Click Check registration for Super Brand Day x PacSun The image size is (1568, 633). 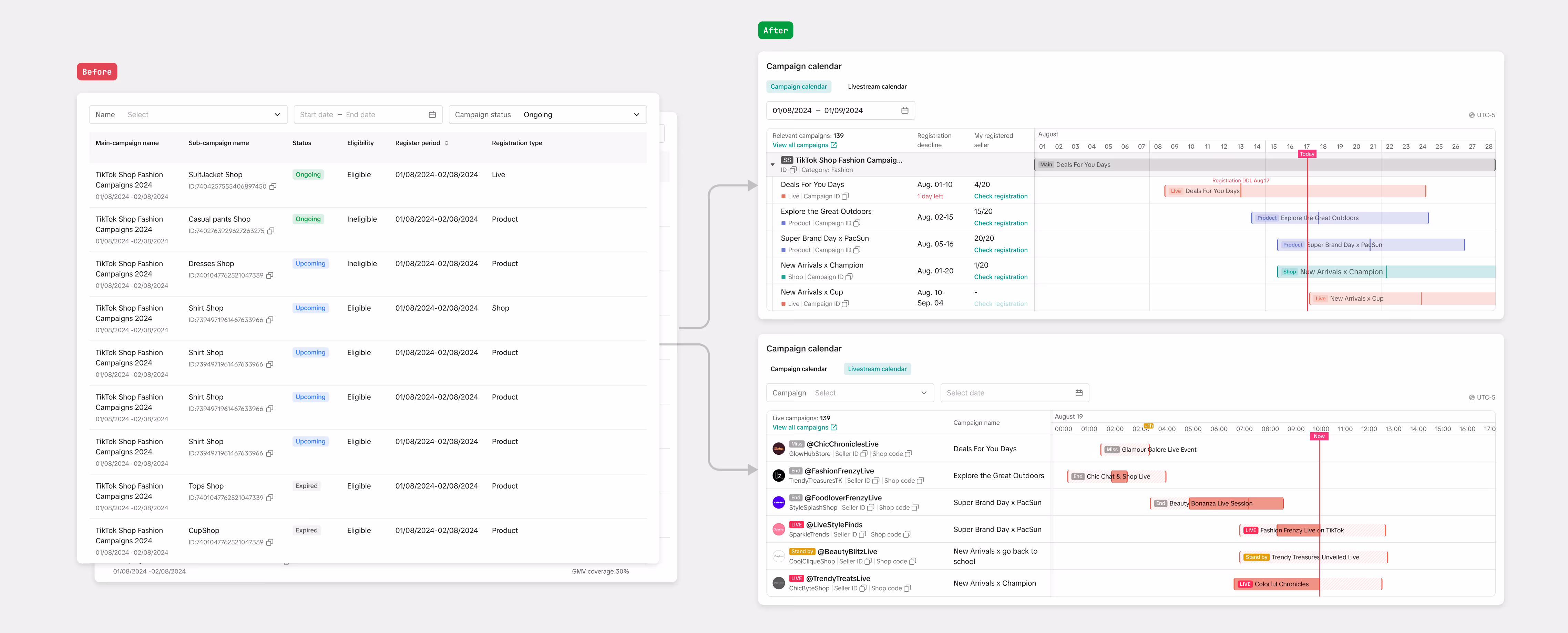coord(1000,250)
